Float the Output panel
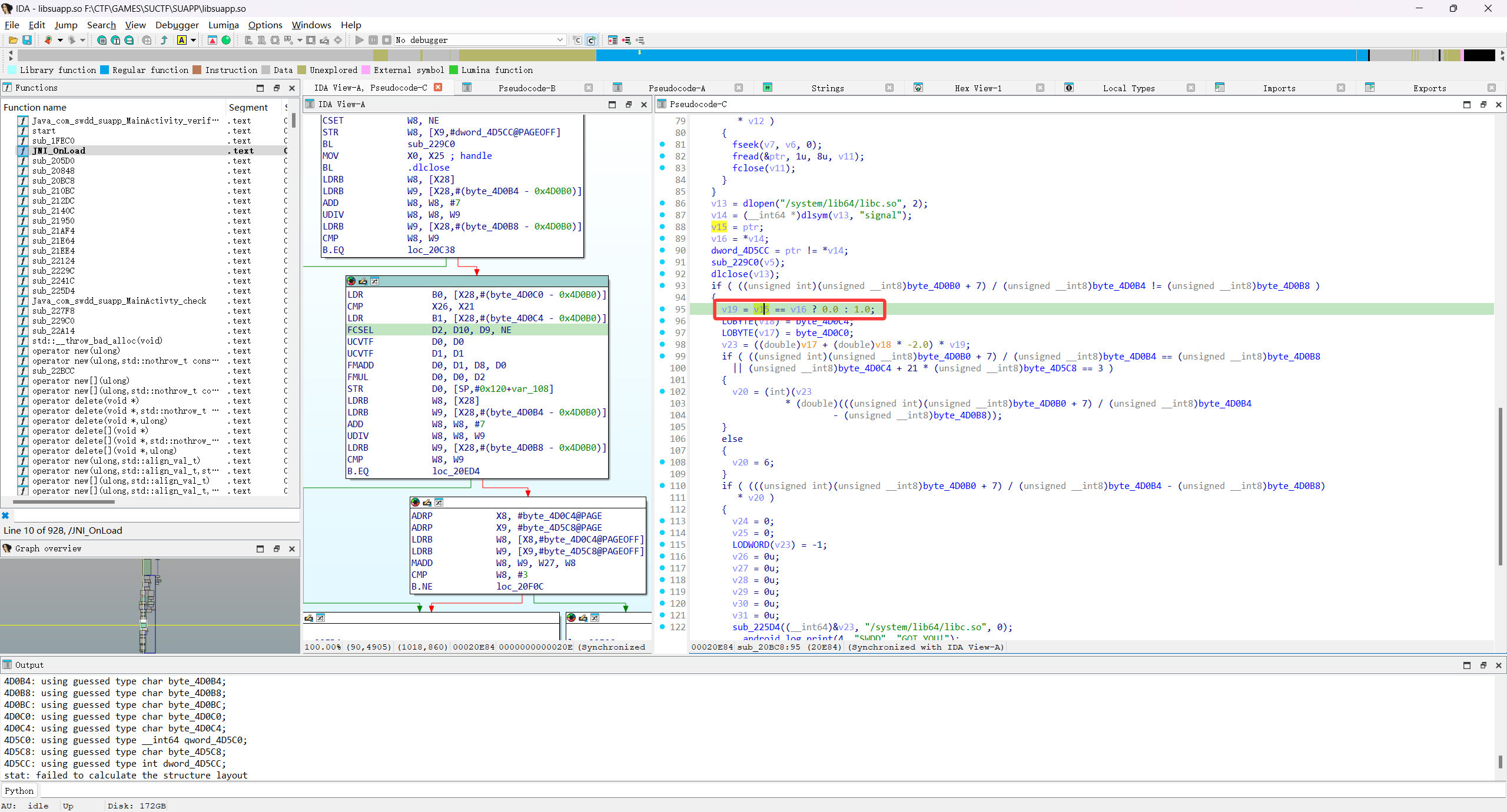This screenshot has width=1507, height=812. pos(1483,665)
